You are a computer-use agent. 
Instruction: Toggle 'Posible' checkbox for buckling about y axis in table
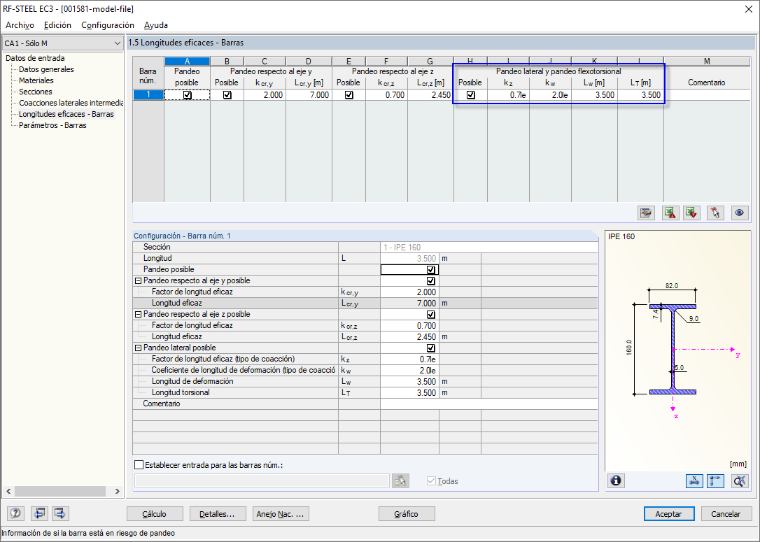tap(227, 95)
